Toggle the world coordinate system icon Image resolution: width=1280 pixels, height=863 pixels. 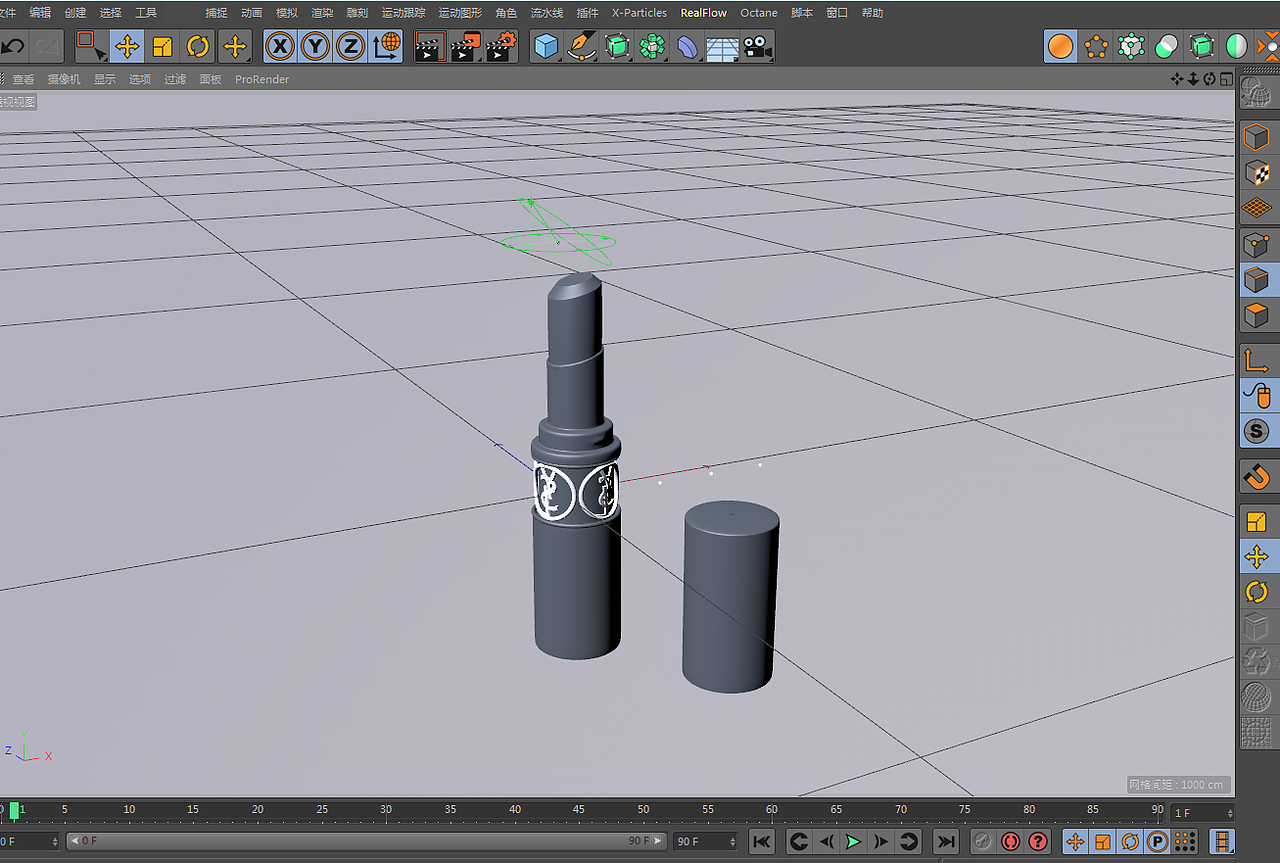[x=386, y=46]
